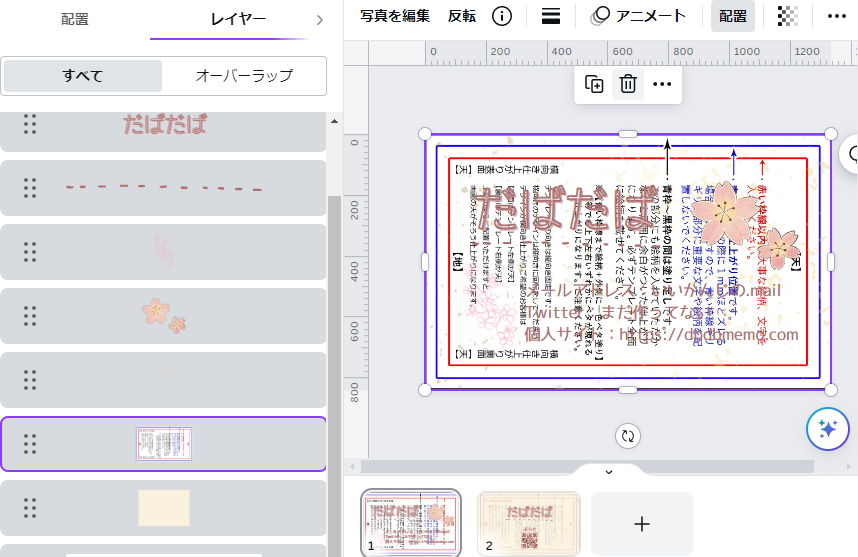Click the 反転 flip button
The width and height of the screenshot is (858, 557).
pos(462,16)
